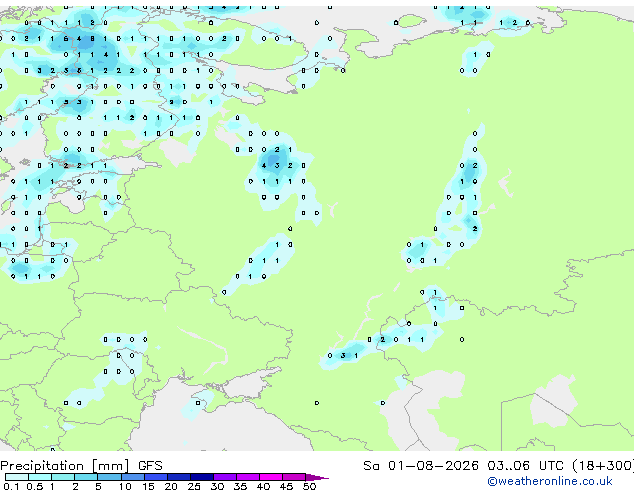Click the 35–40 mm legend color swatch
The width and height of the screenshot is (634, 490).
click(248, 477)
